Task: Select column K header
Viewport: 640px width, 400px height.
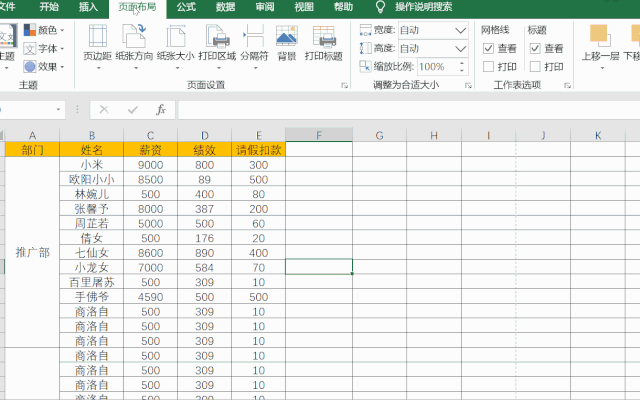Action: click(x=598, y=135)
